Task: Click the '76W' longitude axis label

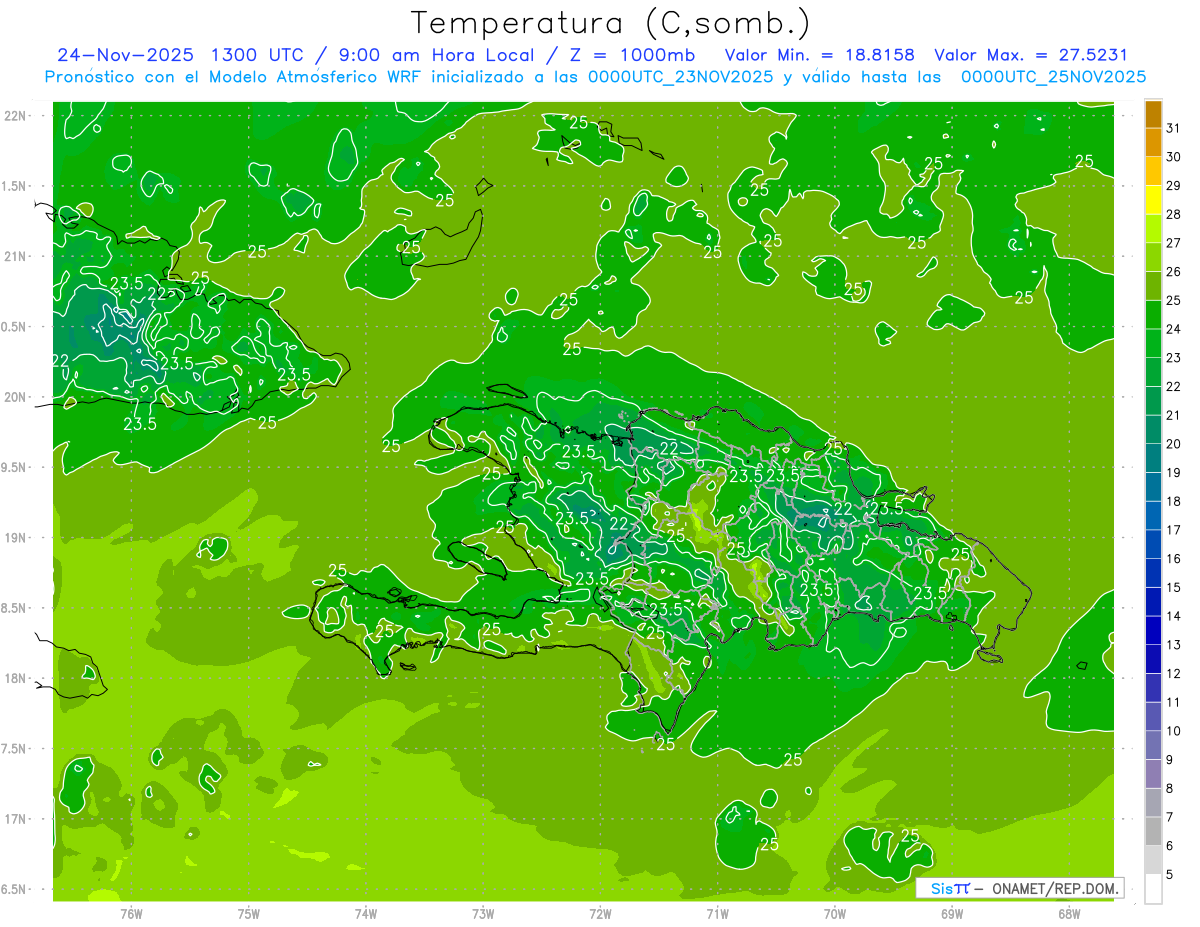Action: click(x=131, y=914)
